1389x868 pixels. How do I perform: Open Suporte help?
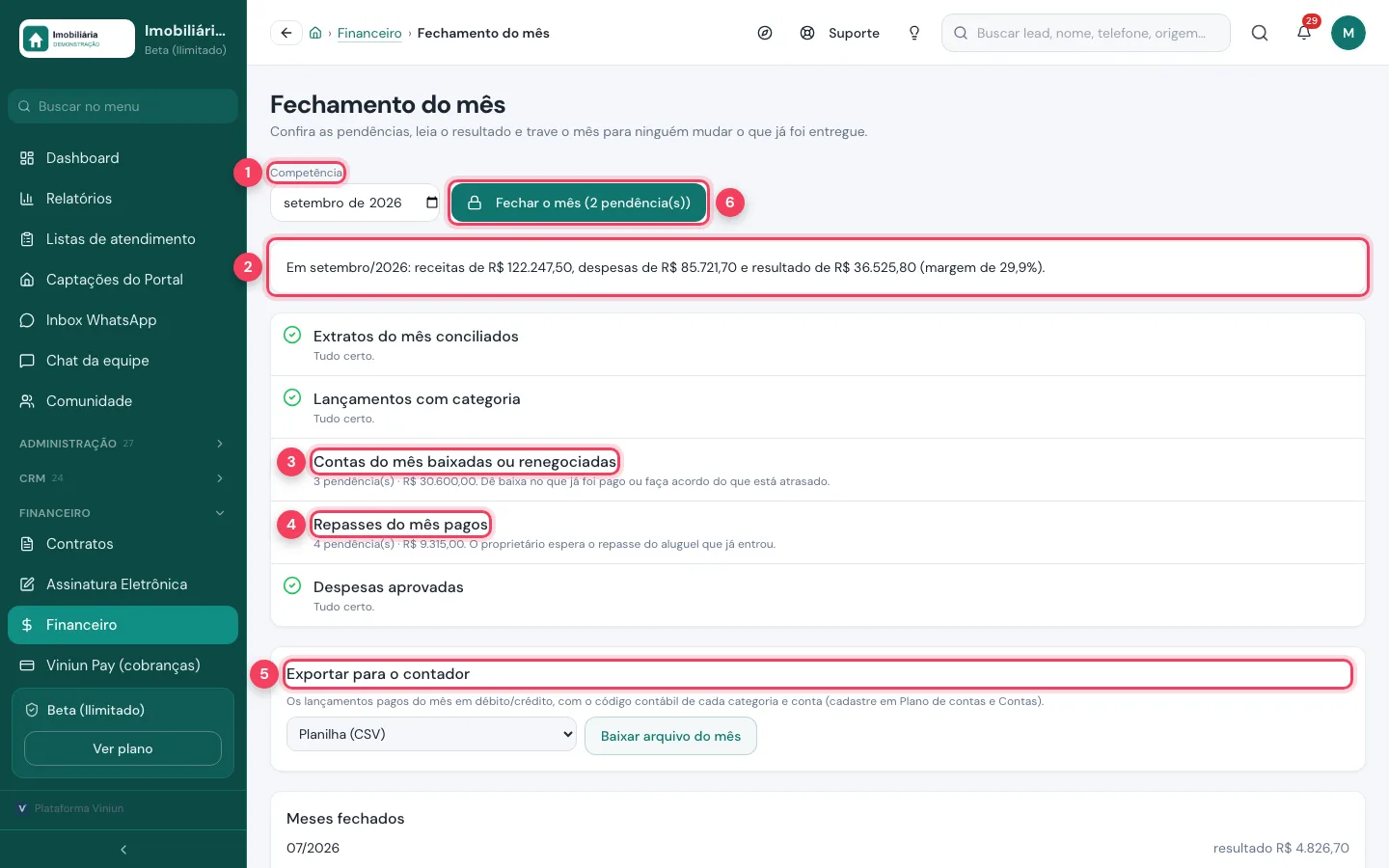coord(840,33)
